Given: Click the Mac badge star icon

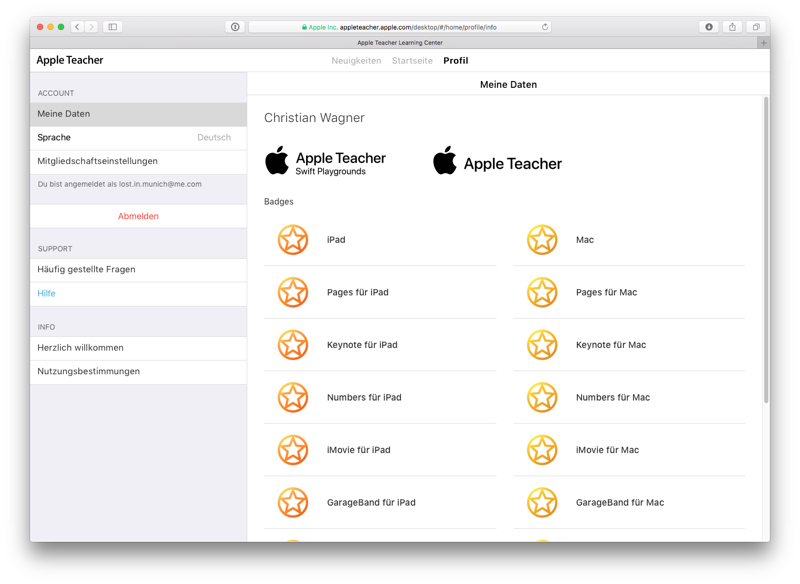Looking at the screenshot, I should [542, 239].
